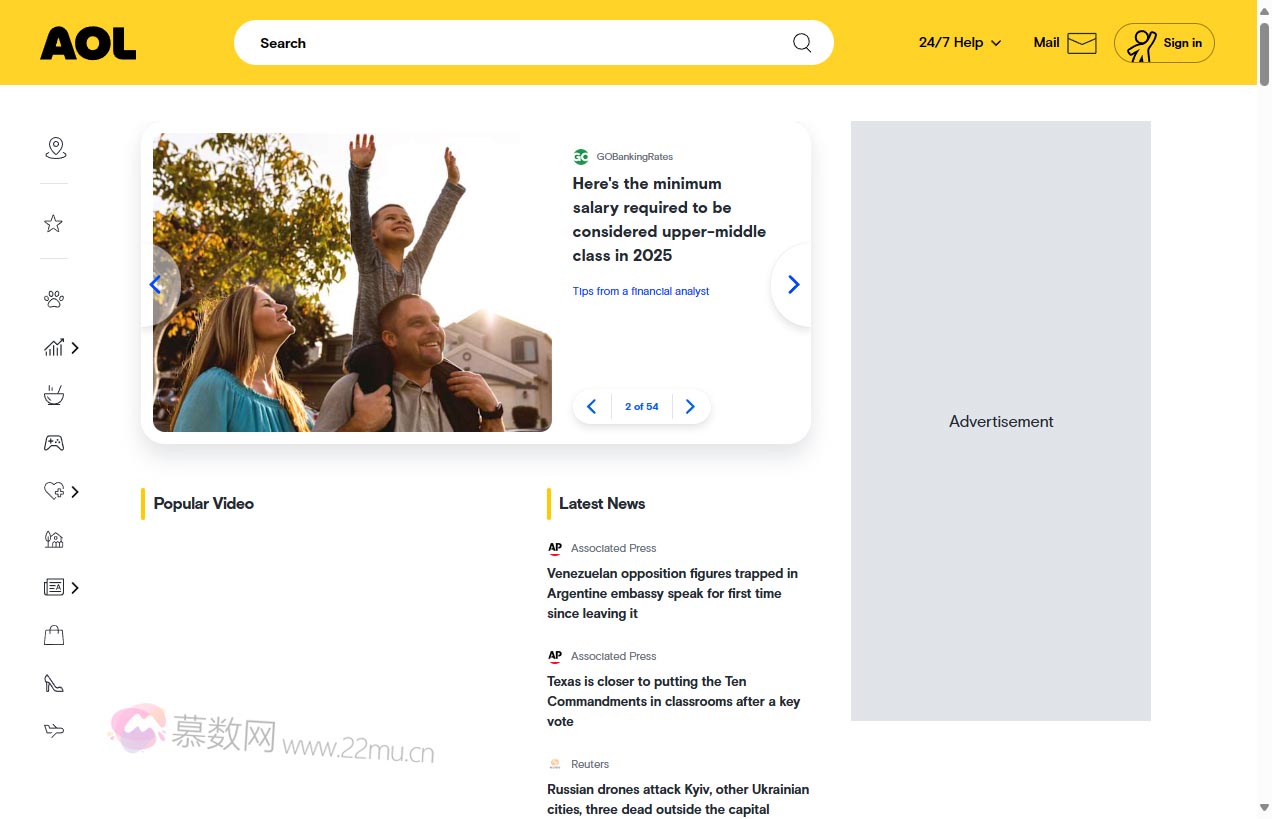Screen dimensions: 1272x819
Task: Advance carousel with large right arrow
Action: pyautogui.click(x=793, y=285)
